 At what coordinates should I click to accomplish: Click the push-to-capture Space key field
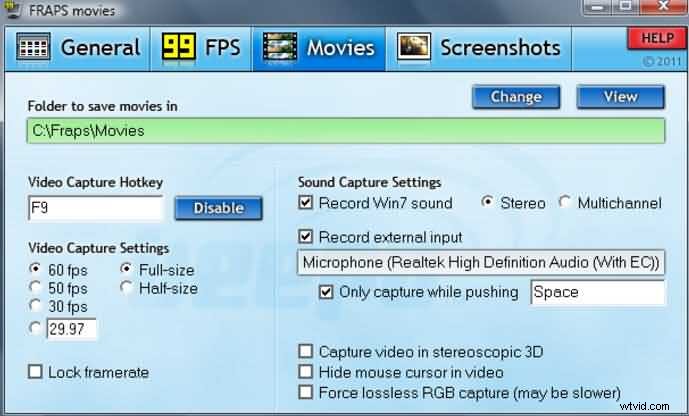coord(597,293)
